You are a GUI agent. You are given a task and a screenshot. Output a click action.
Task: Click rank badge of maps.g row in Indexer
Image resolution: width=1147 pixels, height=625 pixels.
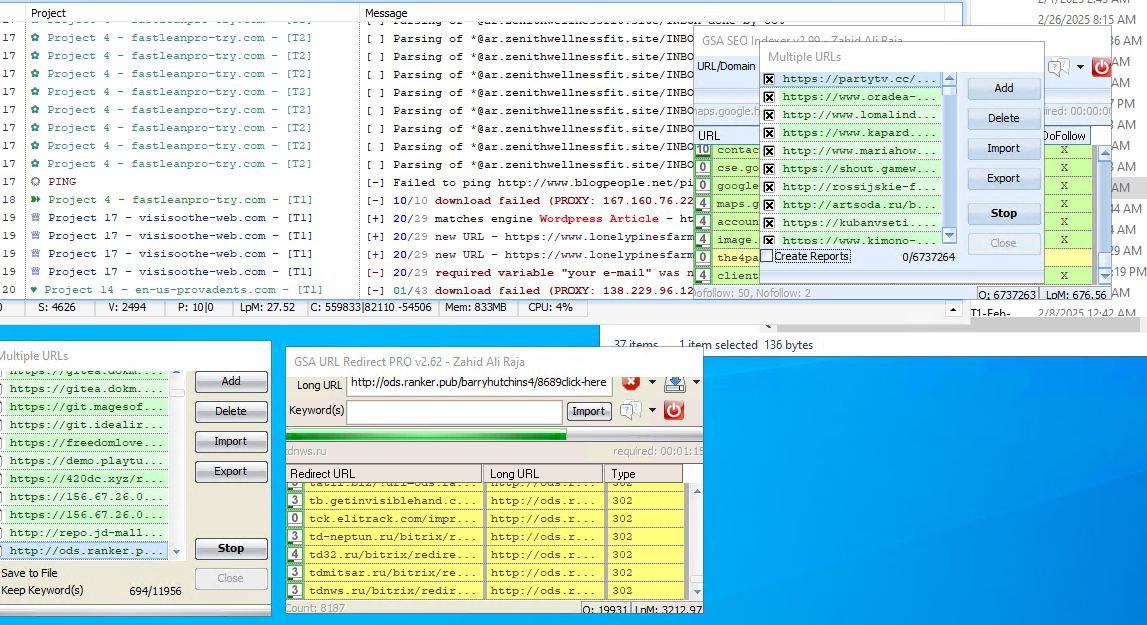[703, 203]
